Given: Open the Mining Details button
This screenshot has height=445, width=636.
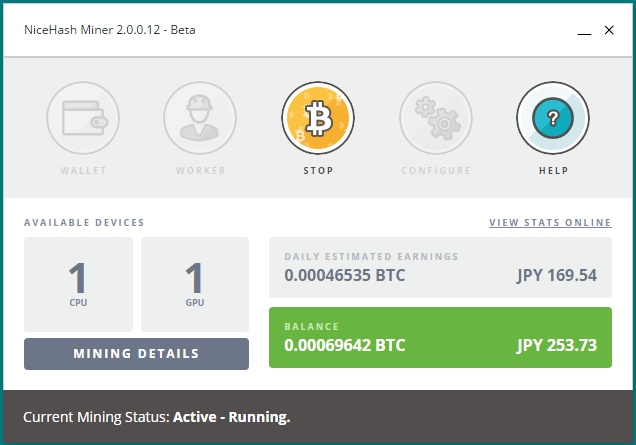Looking at the screenshot, I should (x=136, y=354).
